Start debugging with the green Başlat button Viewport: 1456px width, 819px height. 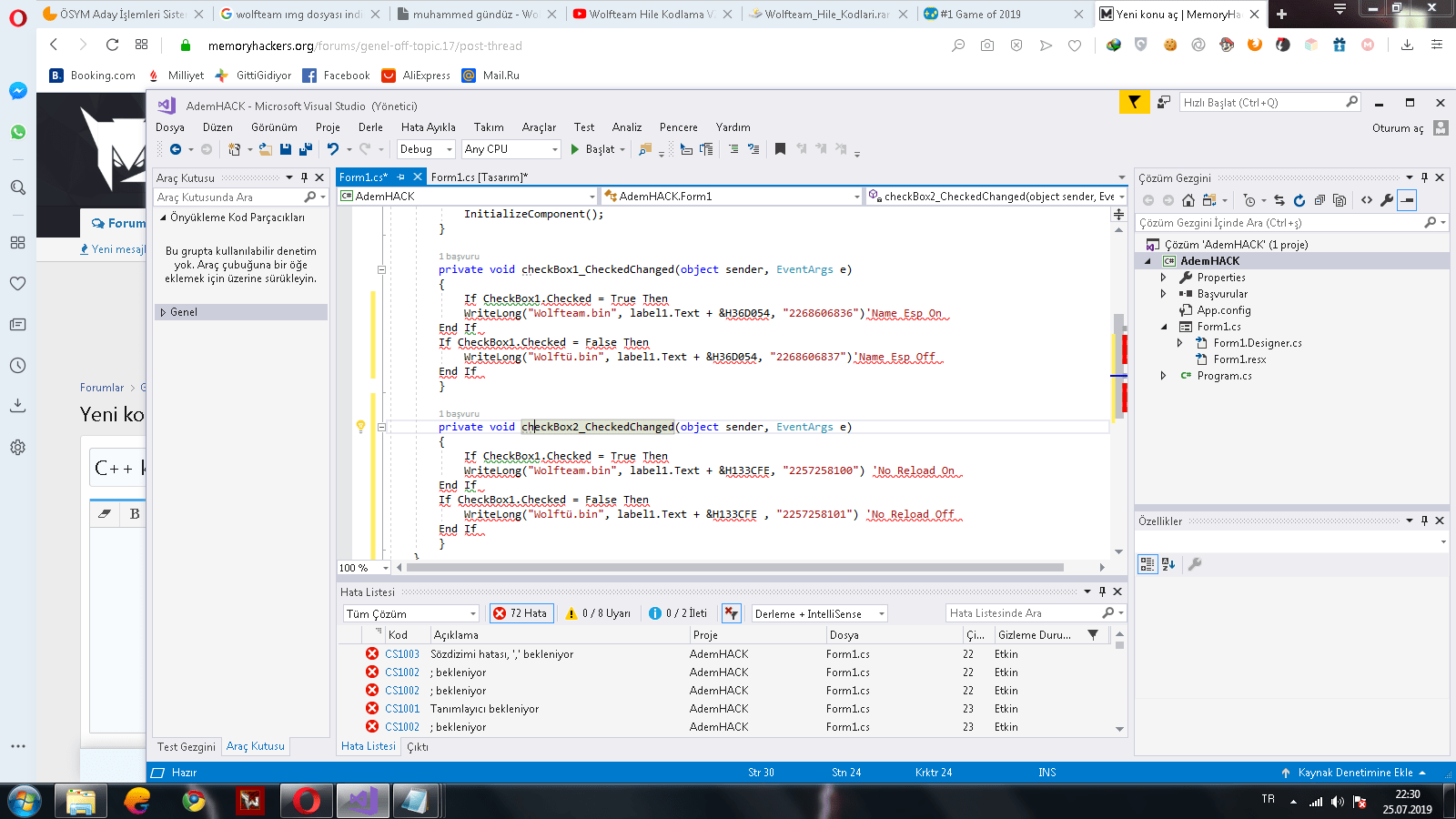coord(593,149)
